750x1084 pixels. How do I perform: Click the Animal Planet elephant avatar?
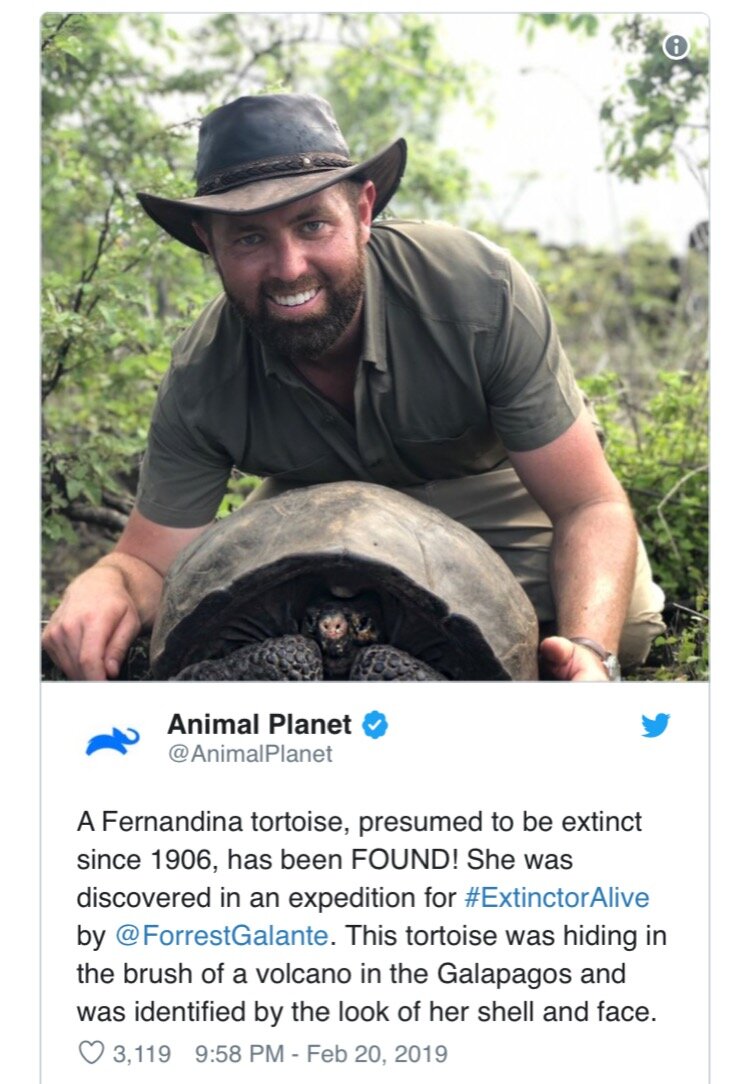(113, 741)
